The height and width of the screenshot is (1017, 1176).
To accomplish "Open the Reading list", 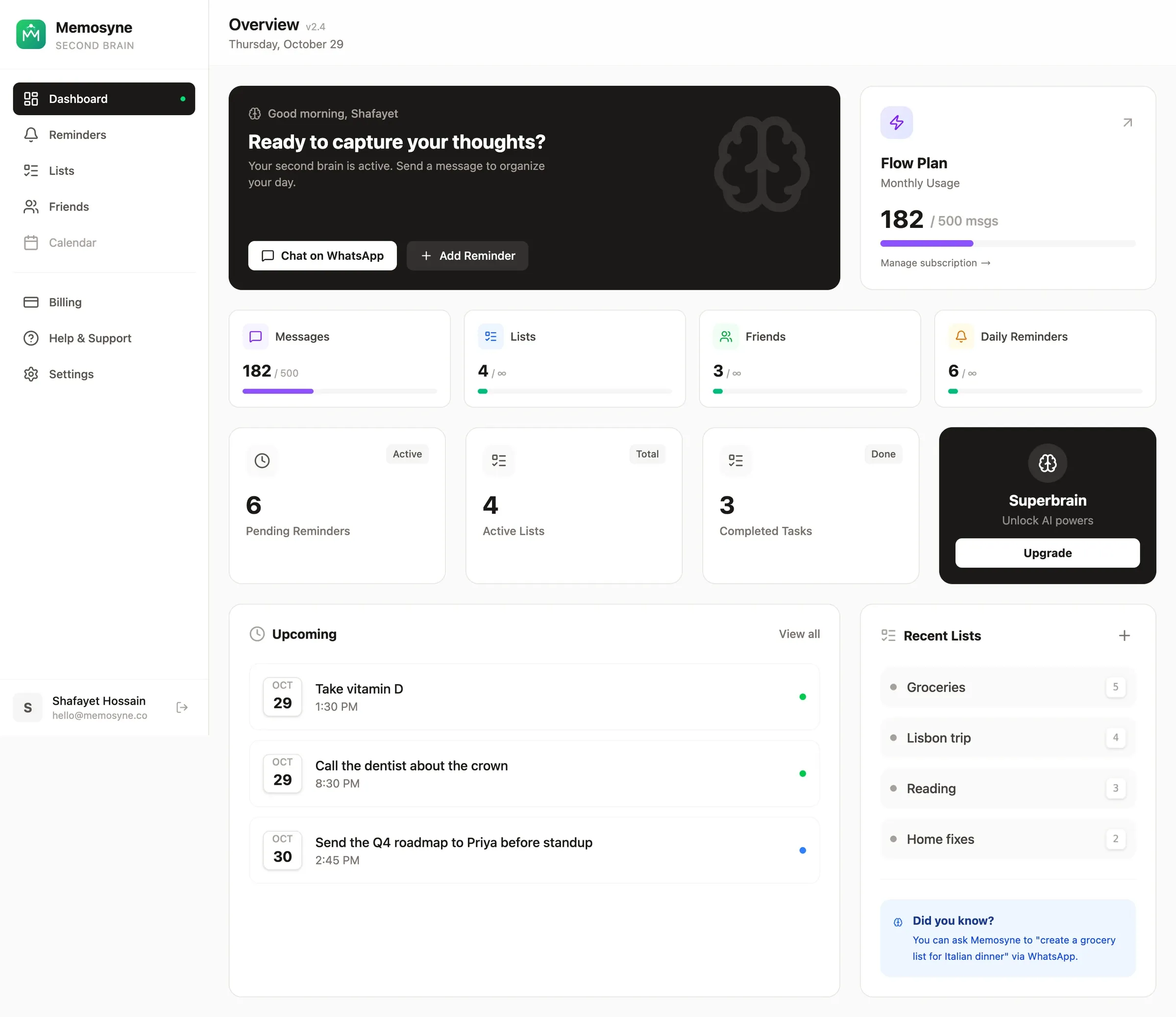I will (1007, 788).
